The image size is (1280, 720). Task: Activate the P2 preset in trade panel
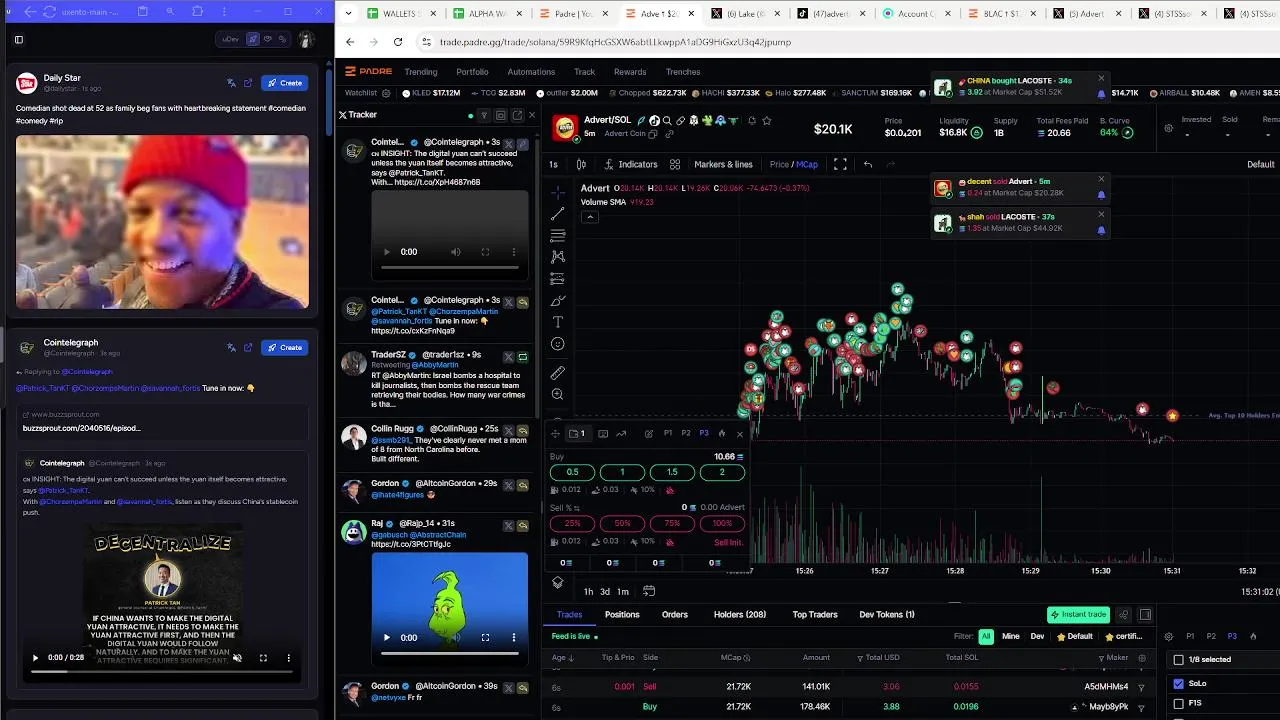[686, 433]
